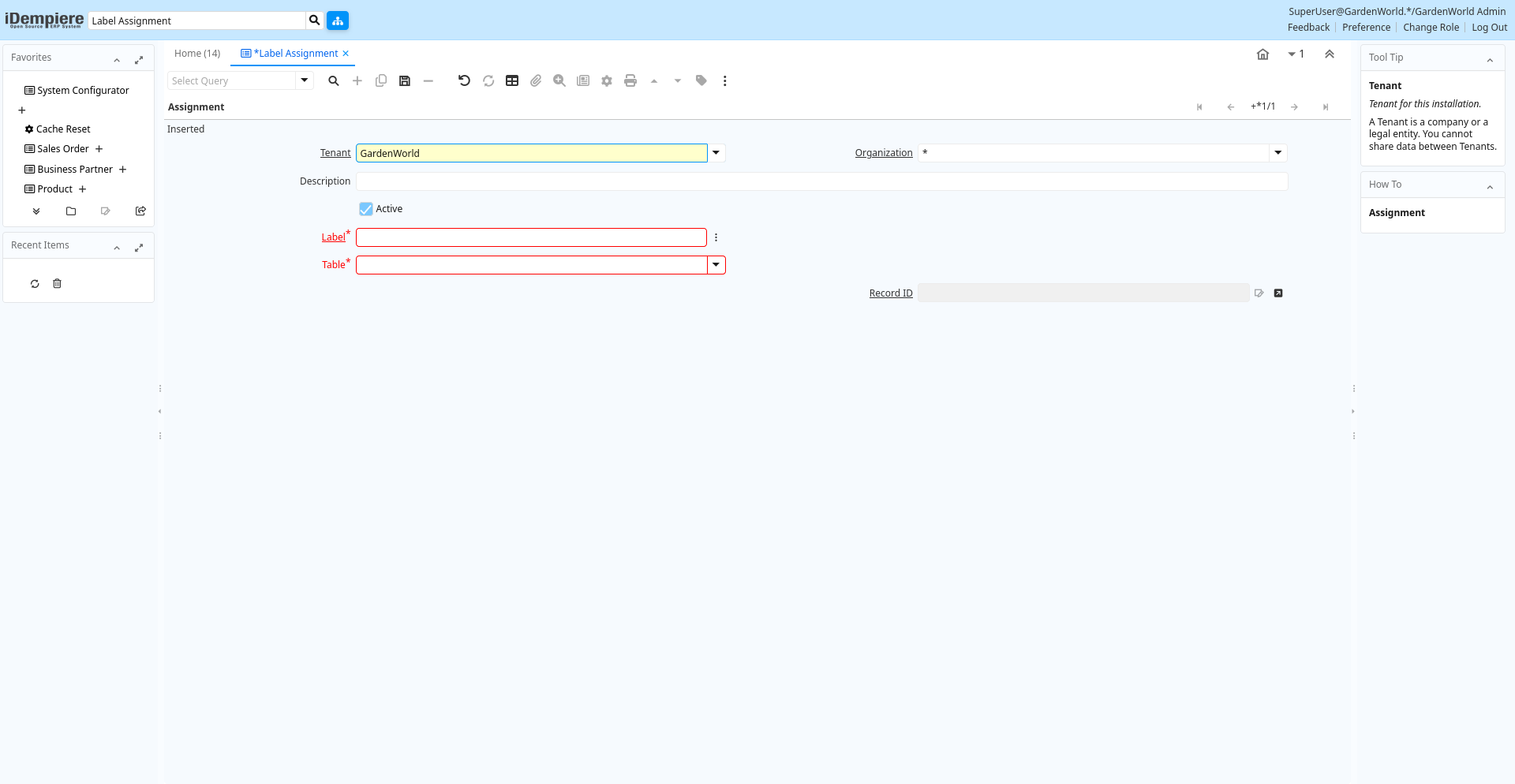The image size is (1515, 784).
Task: Toggle grid view in the toolbar
Action: pos(512,80)
